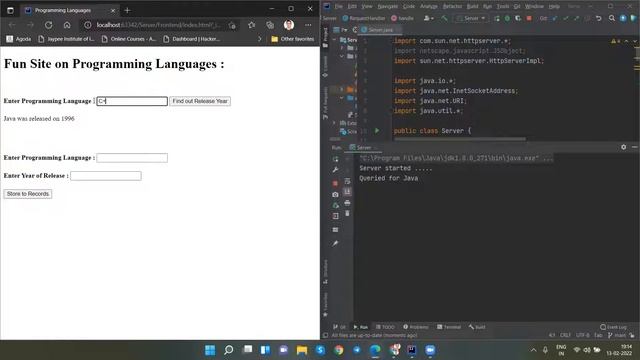This screenshot has width=640, height=360.
Task: Refresh the browser page
Action: pyautogui.click(x=49, y=25)
